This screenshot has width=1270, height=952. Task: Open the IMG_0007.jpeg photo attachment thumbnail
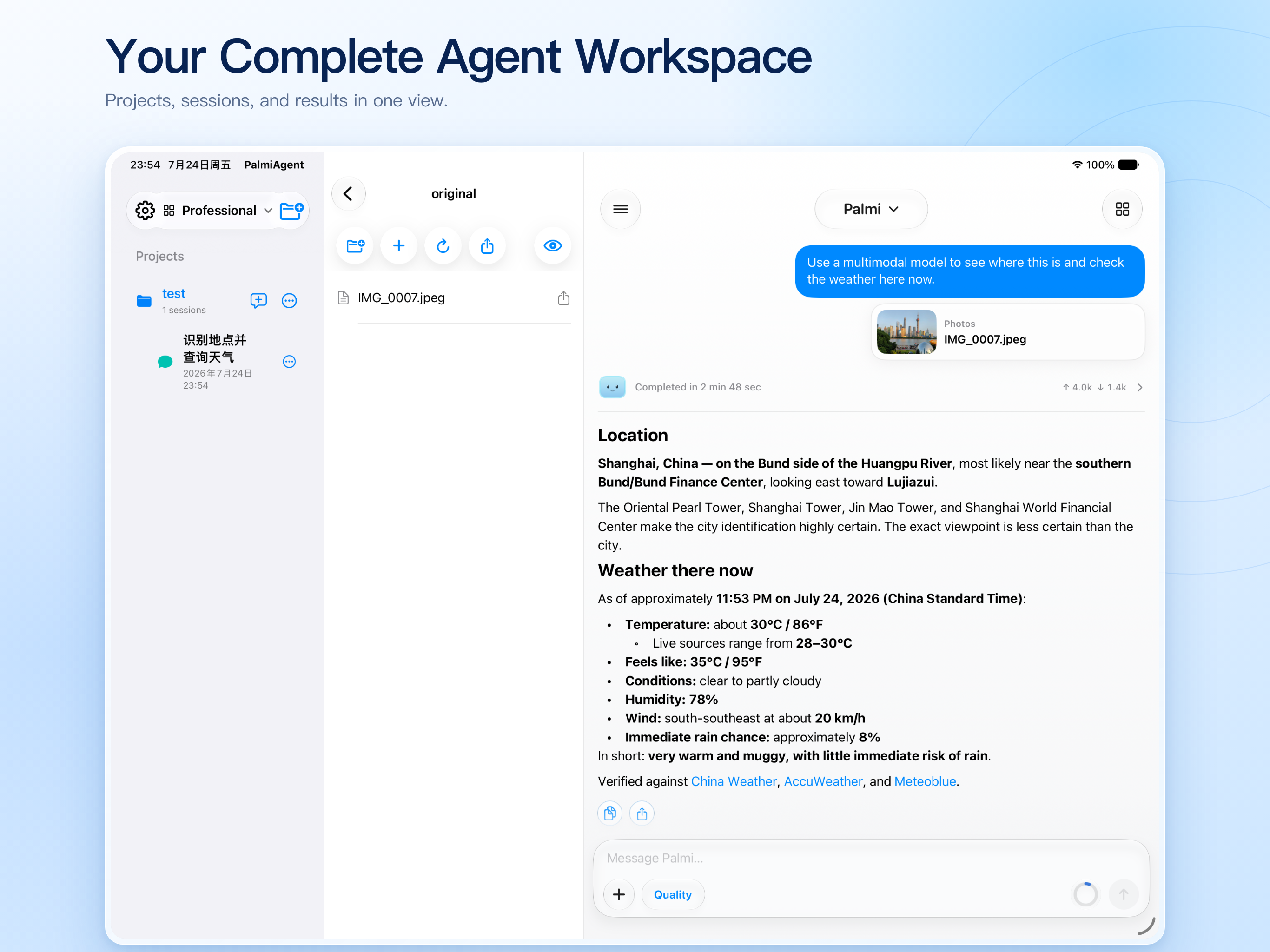click(906, 332)
